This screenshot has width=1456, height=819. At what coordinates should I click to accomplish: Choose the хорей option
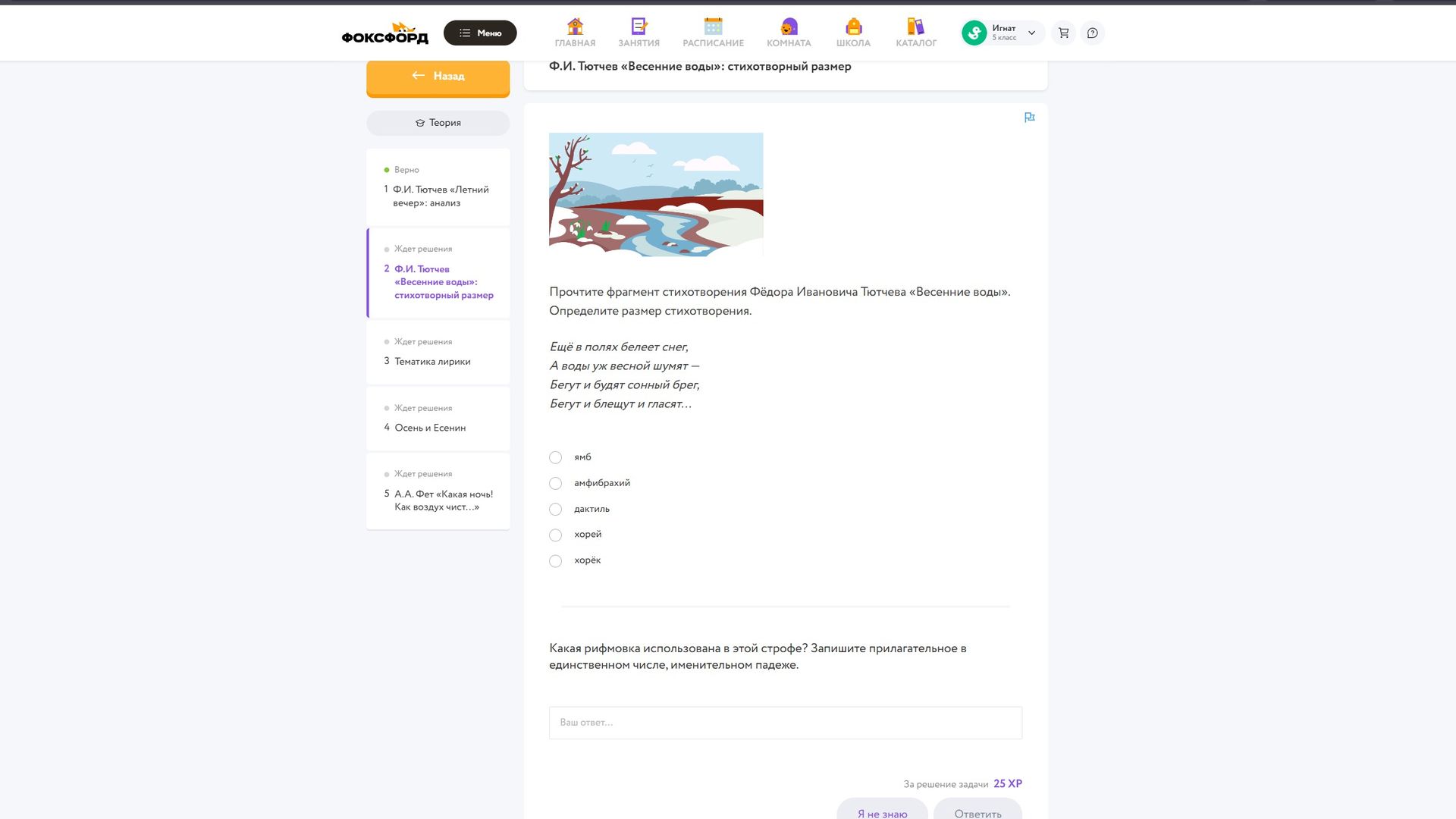pyautogui.click(x=555, y=535)
